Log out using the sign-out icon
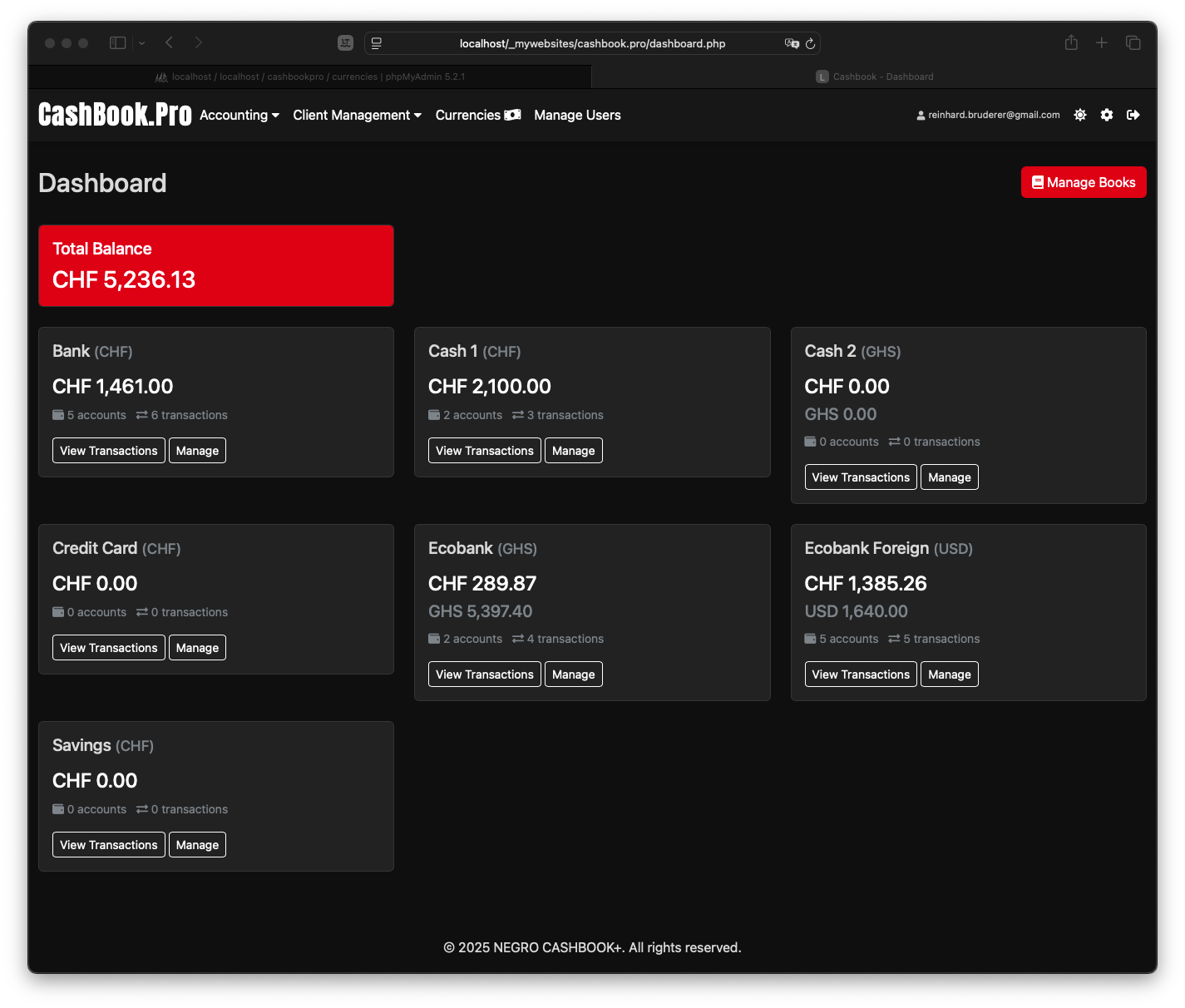The width and height of the screenshot is (1185, 1008). pyautogui.click(x=1133, y=115)
